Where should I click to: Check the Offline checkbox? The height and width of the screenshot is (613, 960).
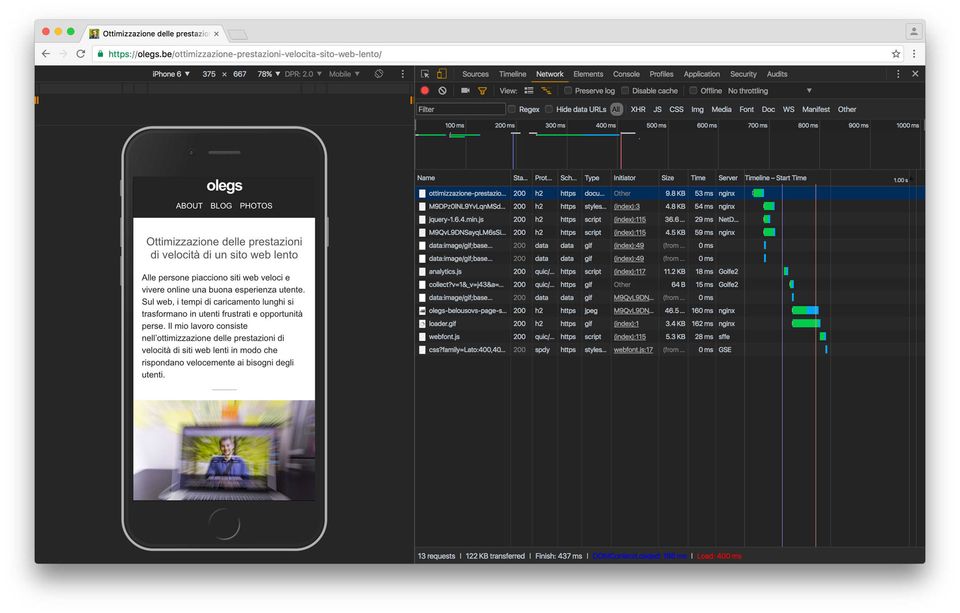coord(694,91)
